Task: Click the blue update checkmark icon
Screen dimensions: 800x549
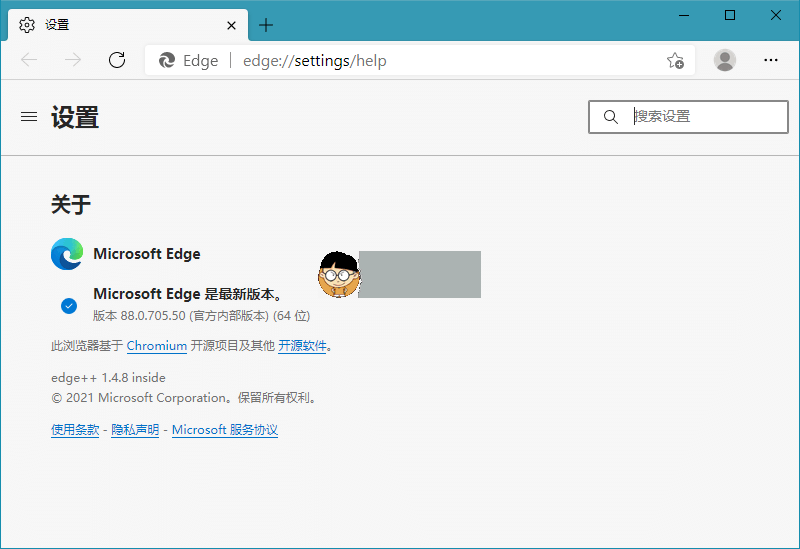Action: [69, 306]
